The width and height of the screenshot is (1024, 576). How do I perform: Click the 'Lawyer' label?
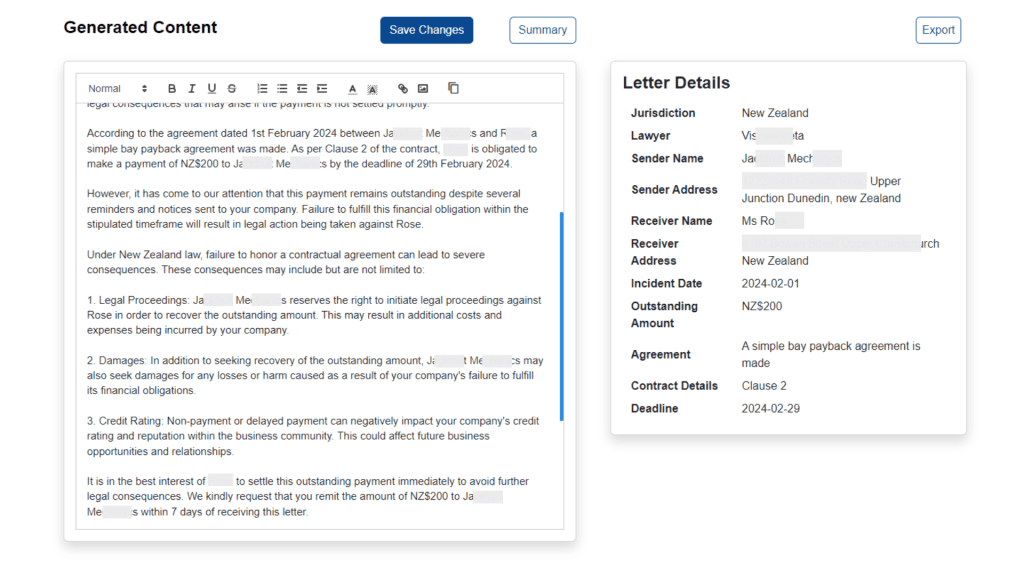[650, 136]
